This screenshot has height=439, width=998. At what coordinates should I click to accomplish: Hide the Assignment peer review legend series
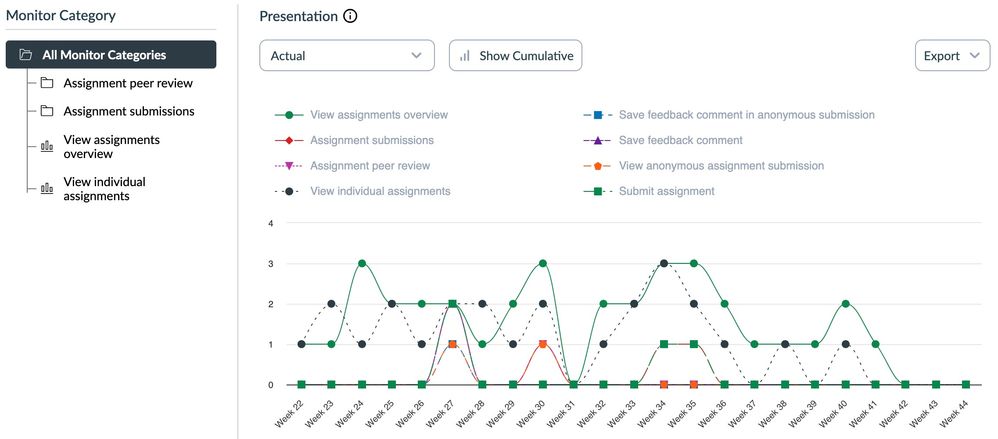click(x=371, y=166)
